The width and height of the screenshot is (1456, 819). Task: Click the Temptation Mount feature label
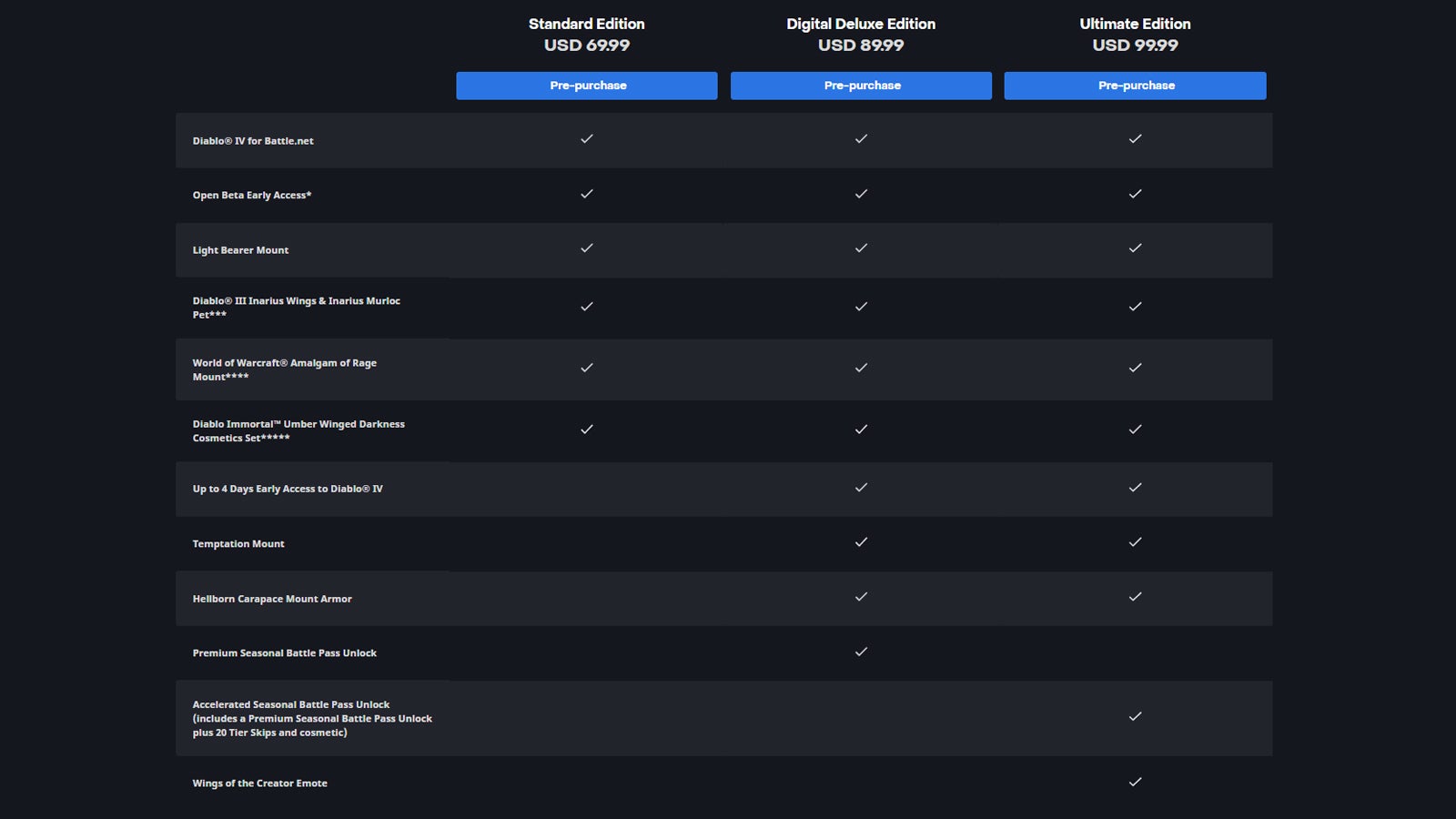(238, 544)
